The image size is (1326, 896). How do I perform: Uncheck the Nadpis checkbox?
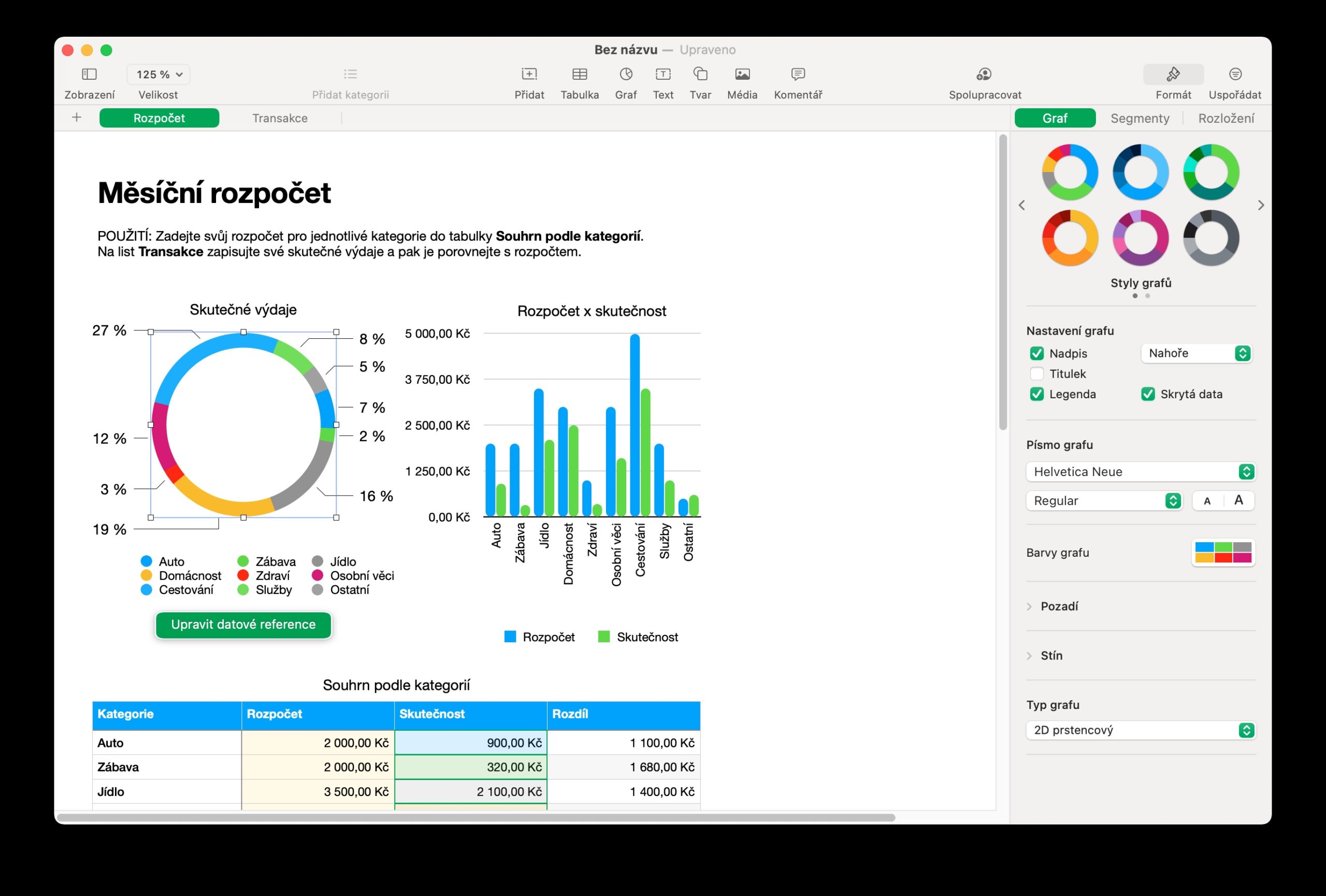tap(1037, 354)
